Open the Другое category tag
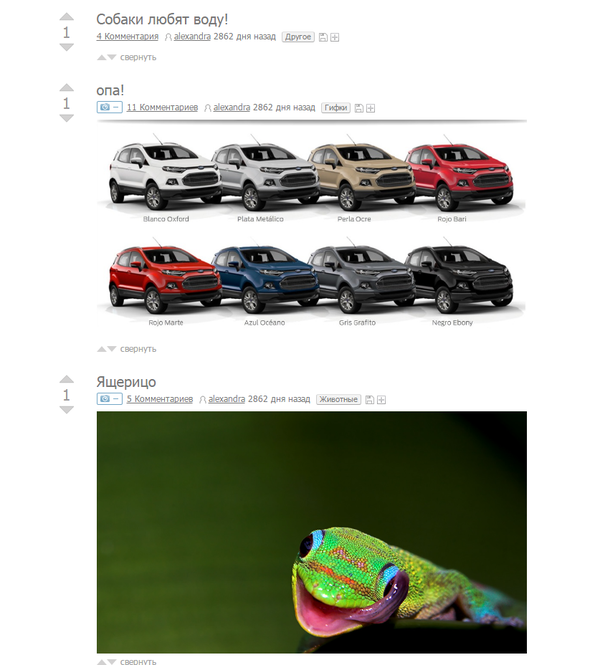The height and width of the screenshot is (665, 600). [x=298, y=37]
